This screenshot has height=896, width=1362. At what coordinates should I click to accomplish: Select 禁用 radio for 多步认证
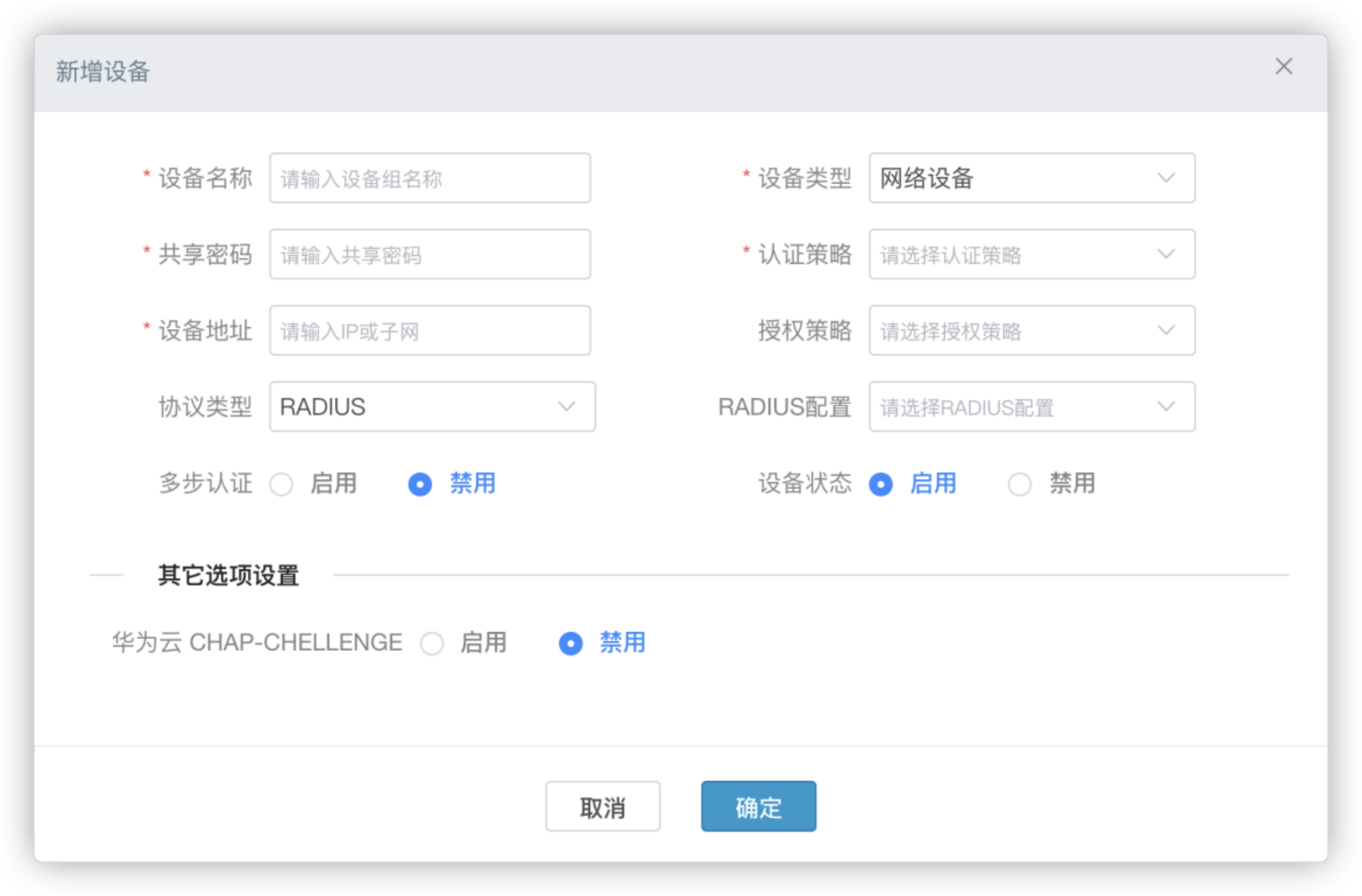click(420, 484)
